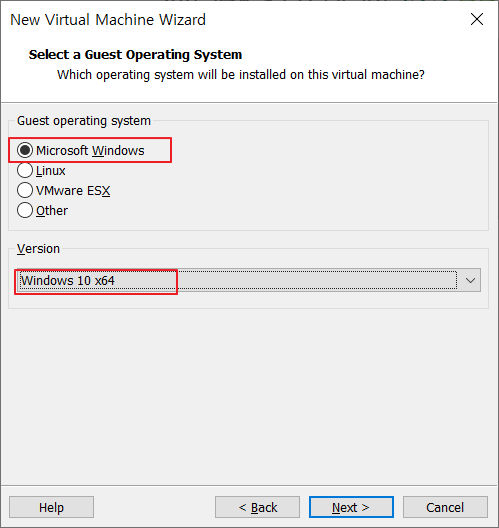This screenshot has height=528, width=499.
Task: Open Help for this wizard page
Action: [51, 507]
